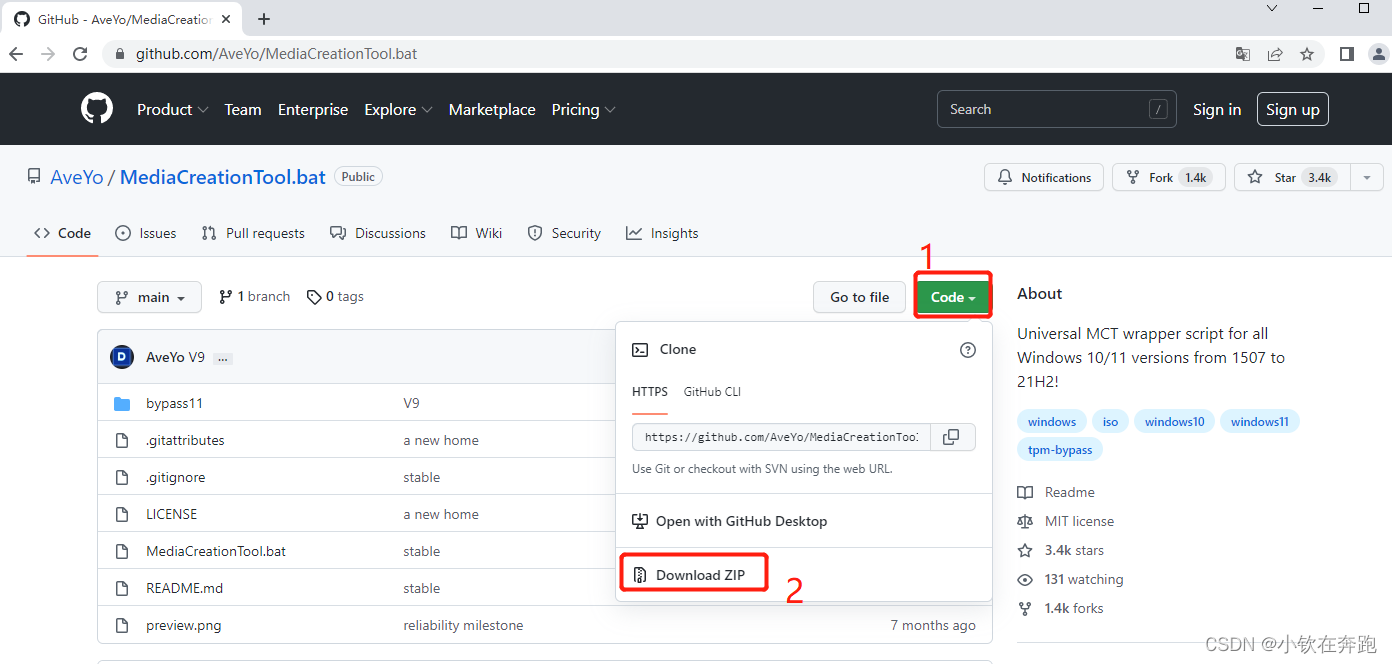
Task: Click Download ZIP option
Action: point(699,575)
